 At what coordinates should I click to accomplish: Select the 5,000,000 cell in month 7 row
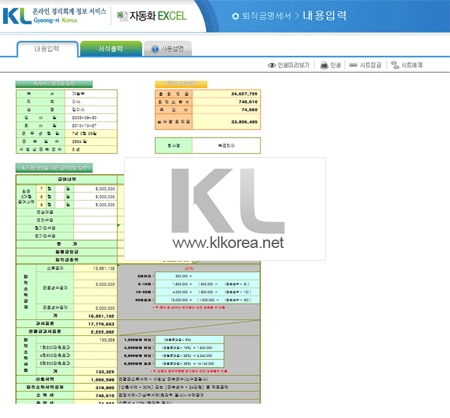(x=95, y=189)
